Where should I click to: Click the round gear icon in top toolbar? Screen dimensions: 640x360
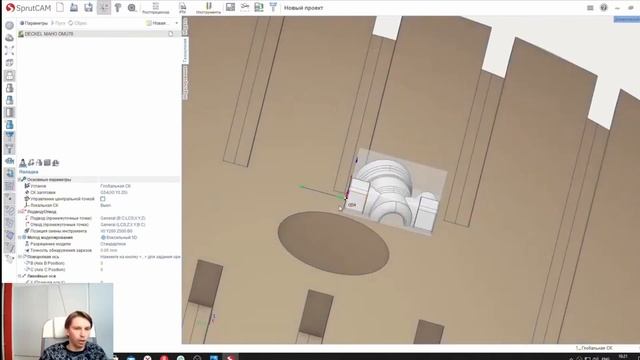click(x=132, y=7)
